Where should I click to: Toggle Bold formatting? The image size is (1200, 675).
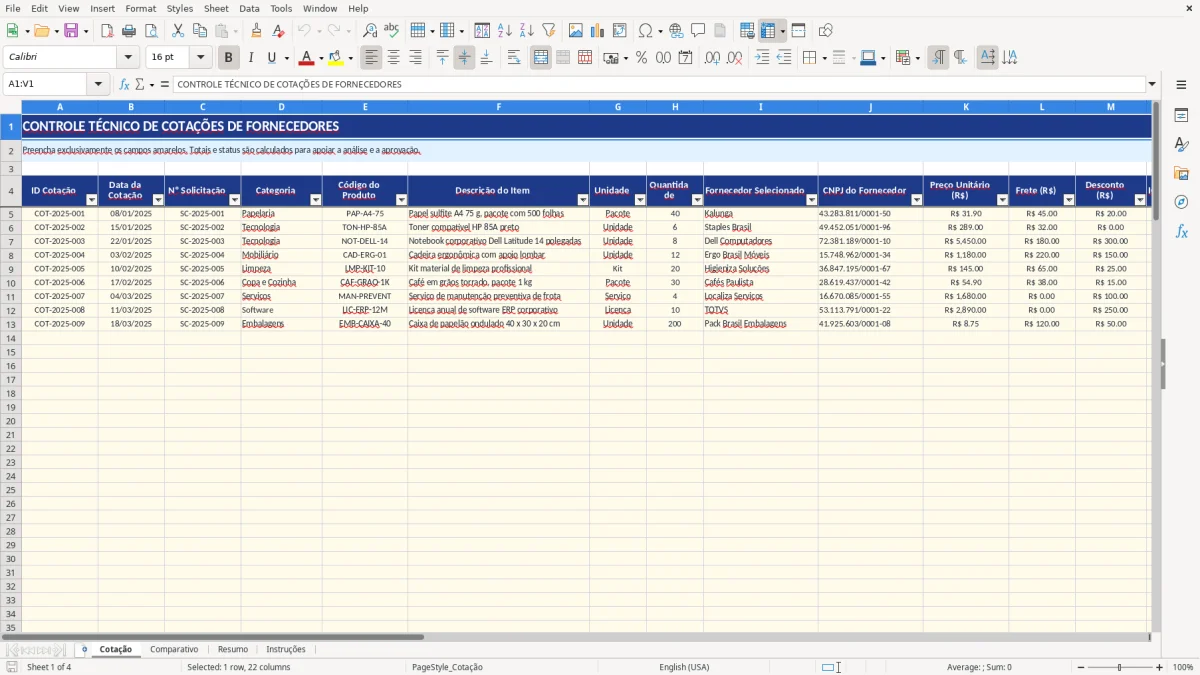tap(229, 58)
